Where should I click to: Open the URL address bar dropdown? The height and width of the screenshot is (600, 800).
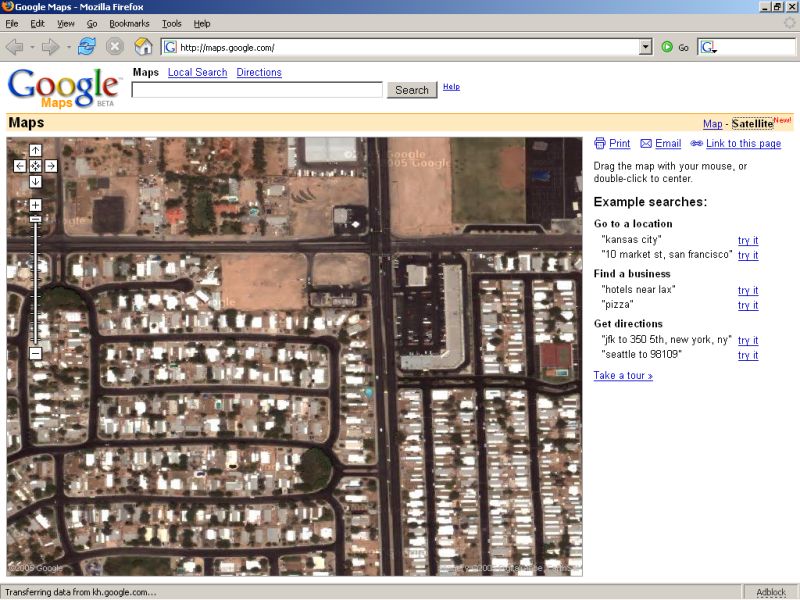coord(645,47)
